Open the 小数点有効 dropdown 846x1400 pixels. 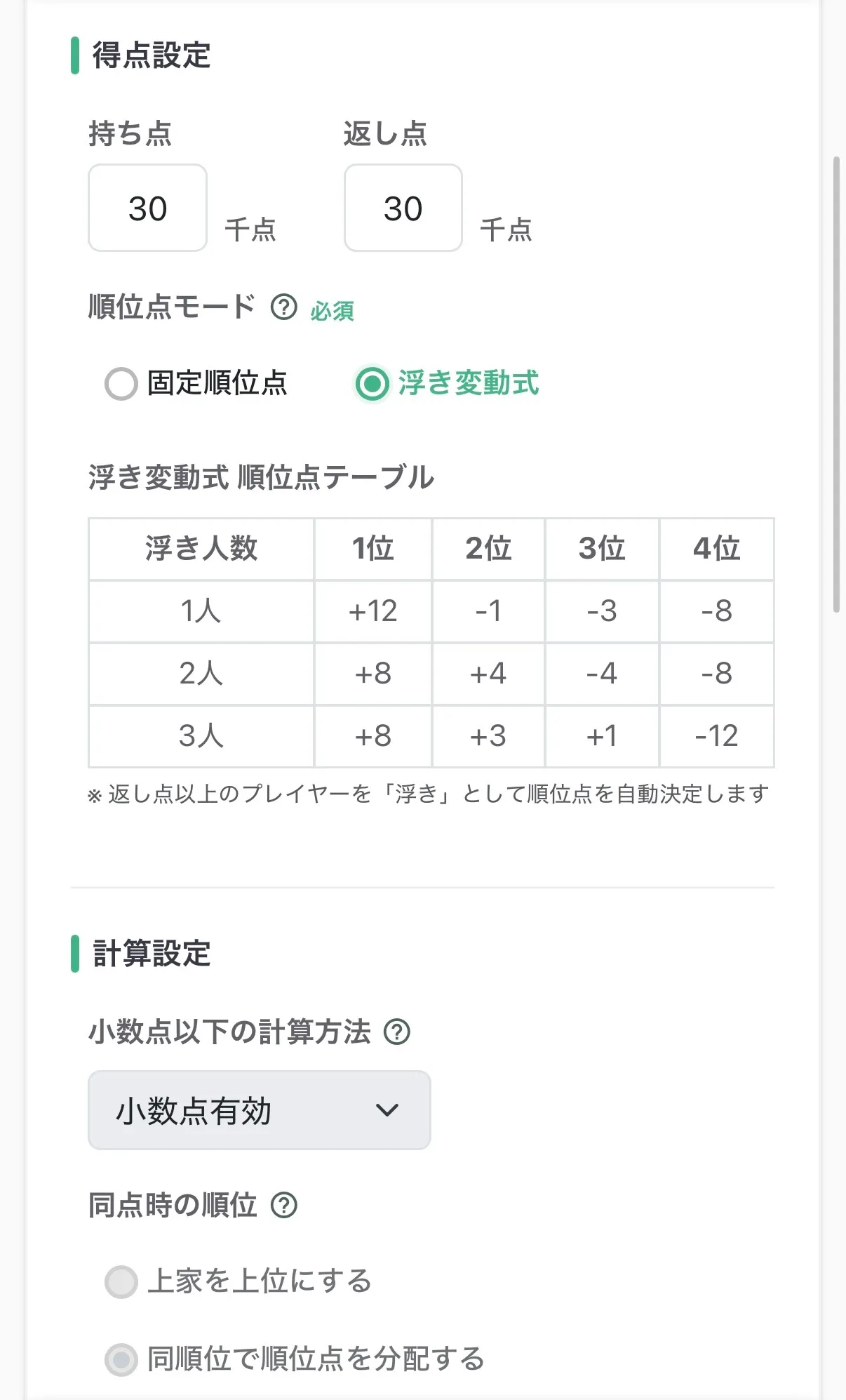tap(259, 1112)
